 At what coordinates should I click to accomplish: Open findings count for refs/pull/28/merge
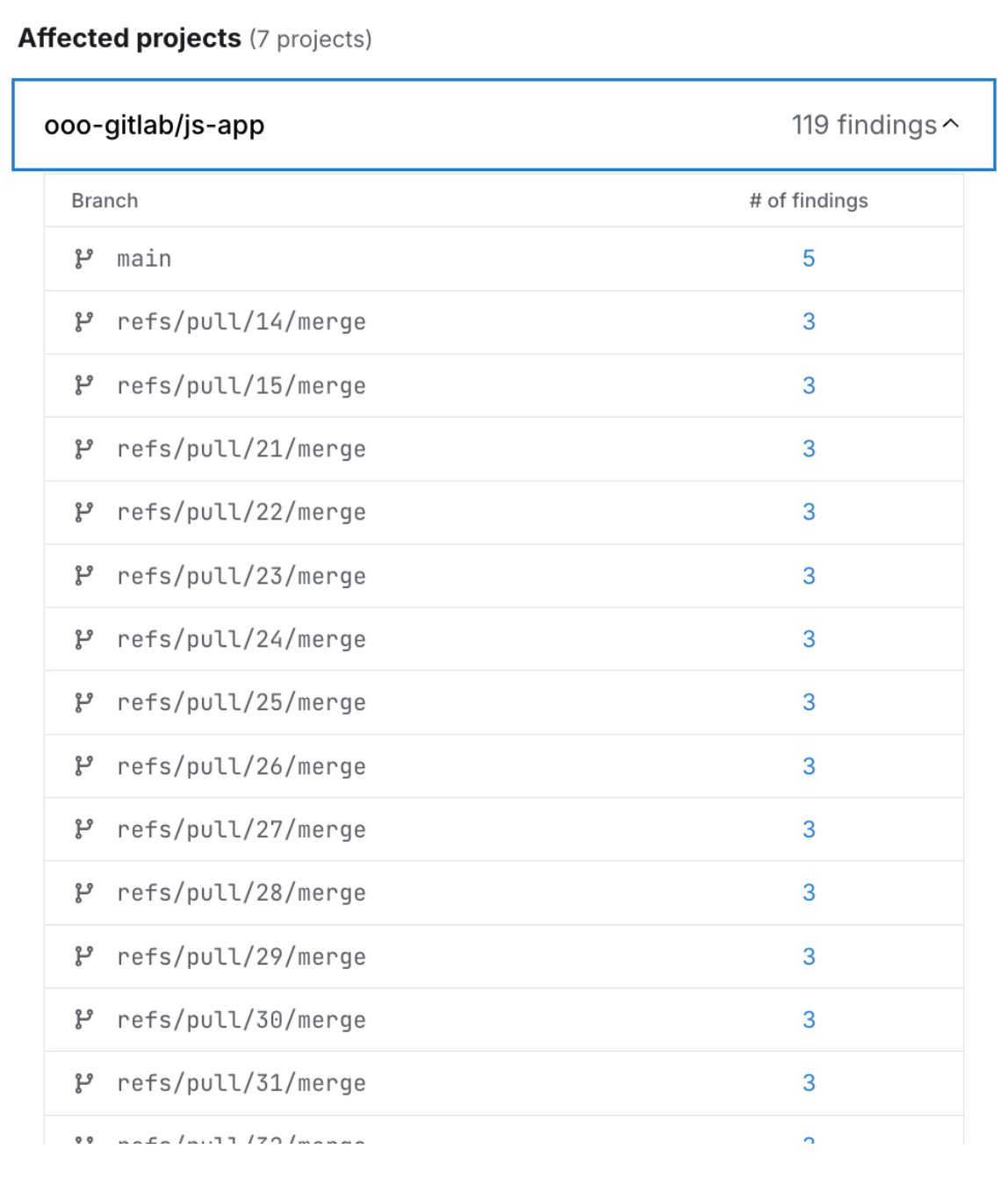tap(809, 893)
